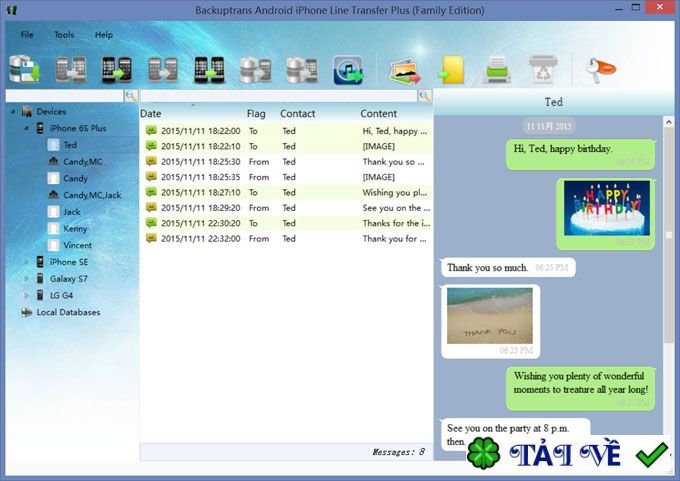Click the second greyed database-to-phone icon
680x481 pixels.
[x=302, y=69]
